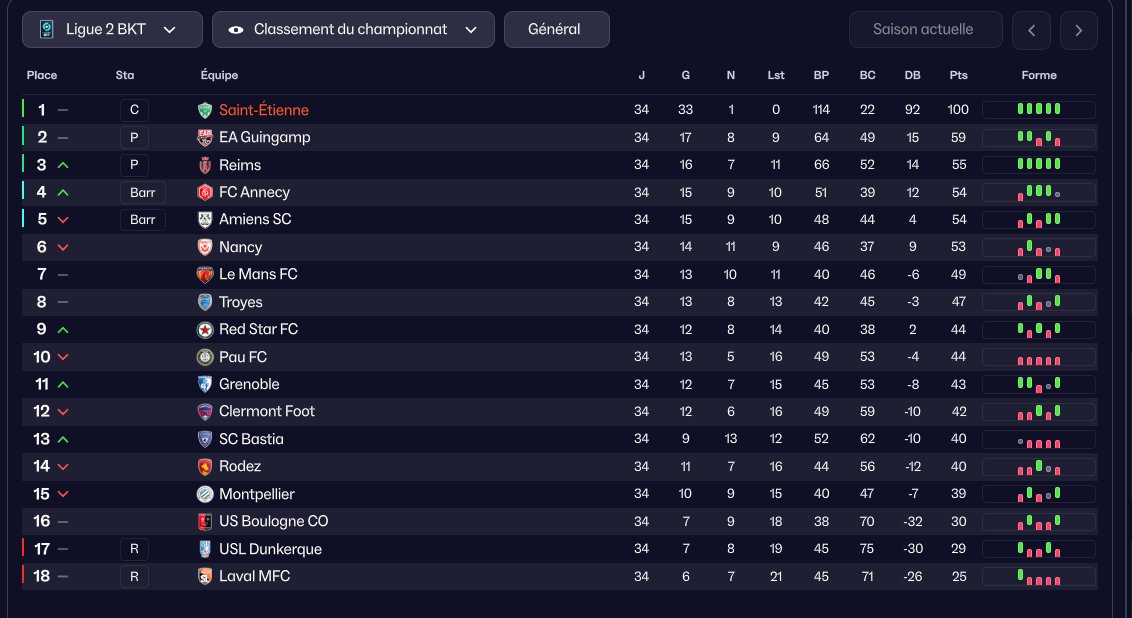Click the FC Annecy club logo
Screen dimensions: 1132x618
point(205,192)
